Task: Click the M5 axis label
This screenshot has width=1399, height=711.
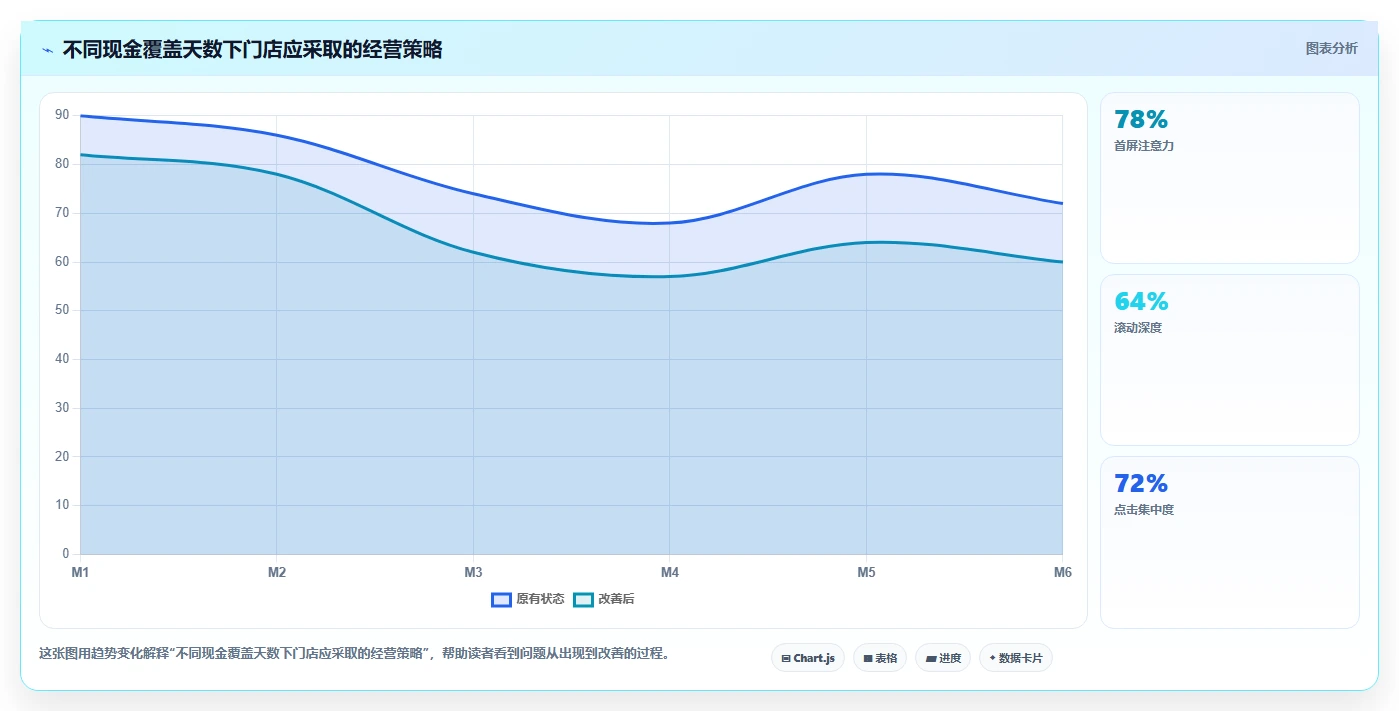Action: click(866, 573)
